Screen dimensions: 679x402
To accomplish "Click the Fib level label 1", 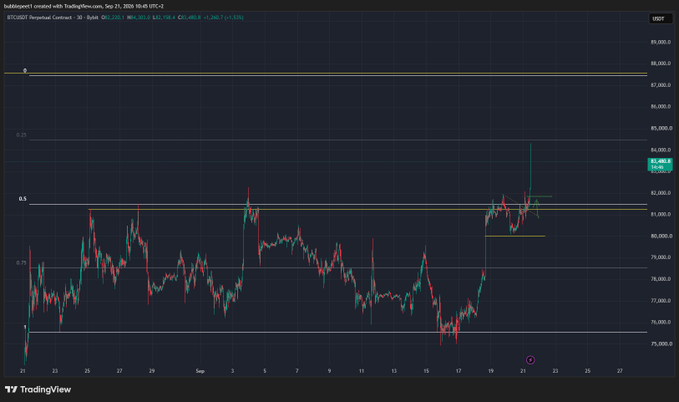I will pyautogui.click(x=25, y=327).
